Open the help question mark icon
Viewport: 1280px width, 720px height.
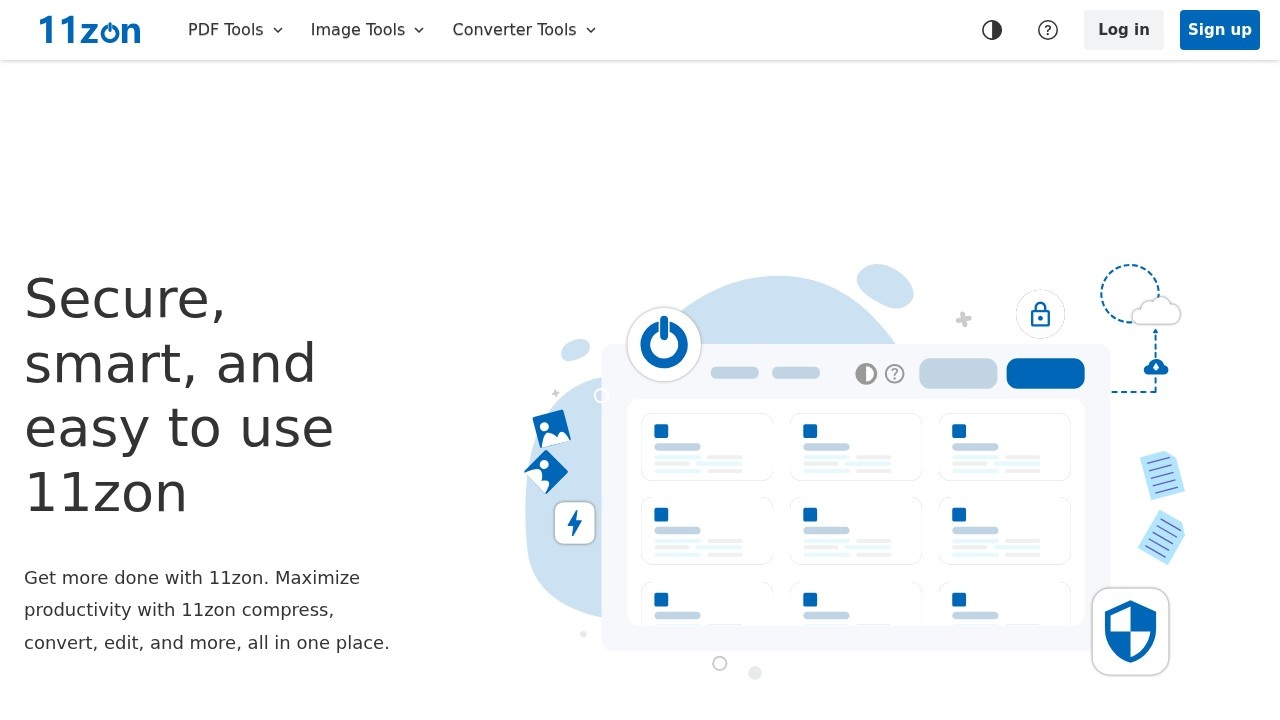click(x=1047, y=30)
